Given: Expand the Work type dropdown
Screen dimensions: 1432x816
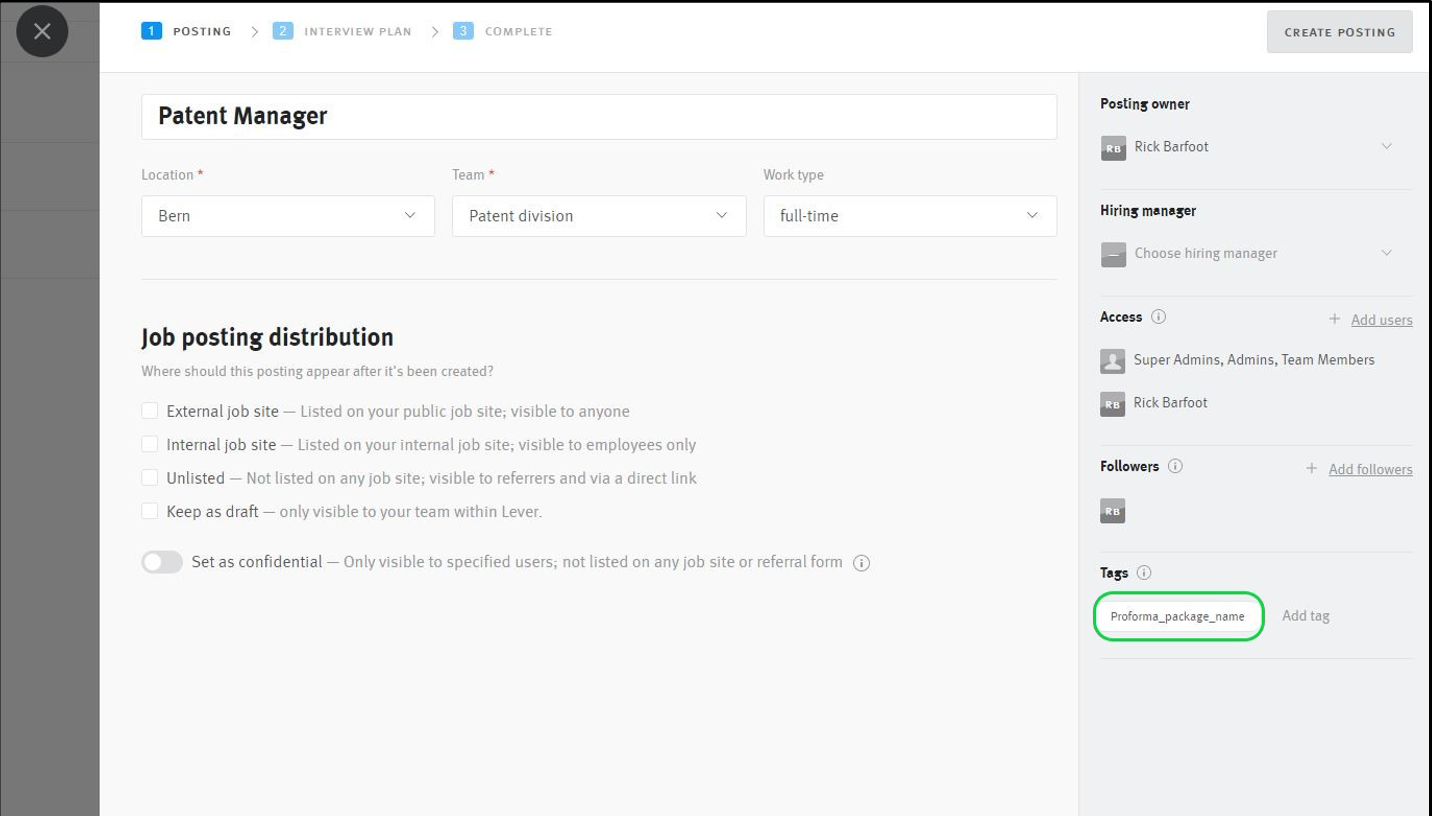Looking at the screenshot, I should coord(909,215).
